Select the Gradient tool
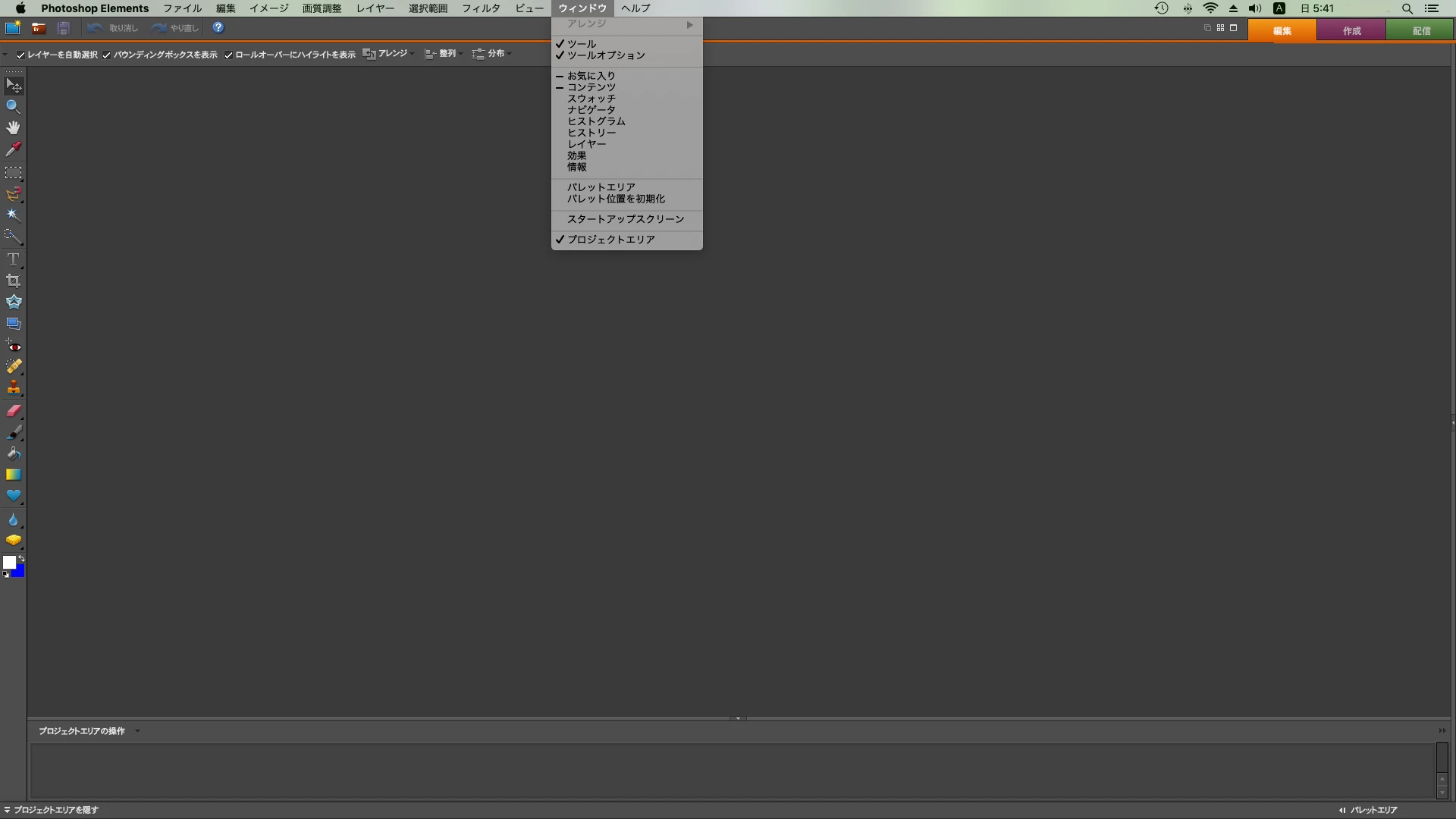 (x=13, y=475)
